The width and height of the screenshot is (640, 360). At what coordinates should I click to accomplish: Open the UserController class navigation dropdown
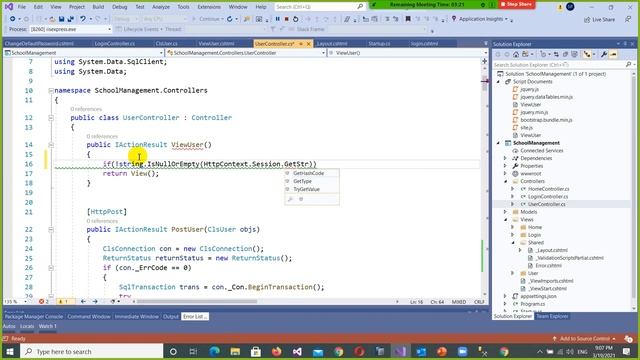pos(246,53)
